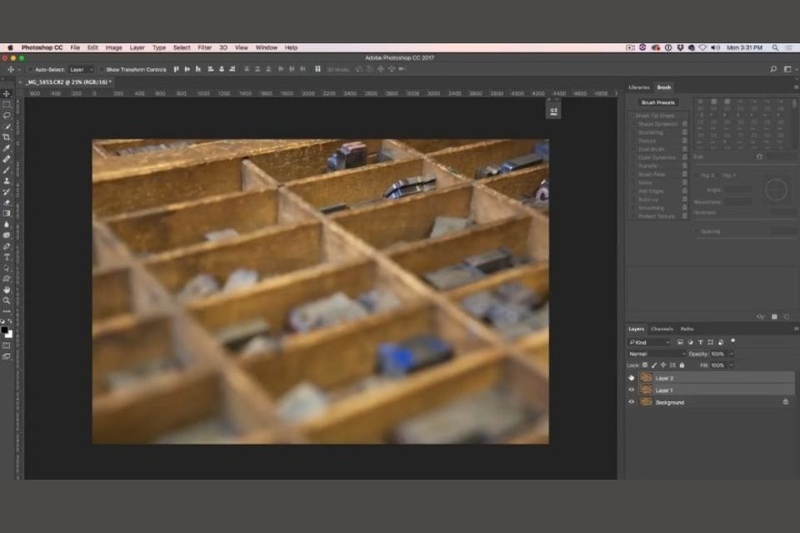This screenshot has height=533, width=800.
Task: Click the collapsed panel icon on the canvas
Action: tap(554, 111)
